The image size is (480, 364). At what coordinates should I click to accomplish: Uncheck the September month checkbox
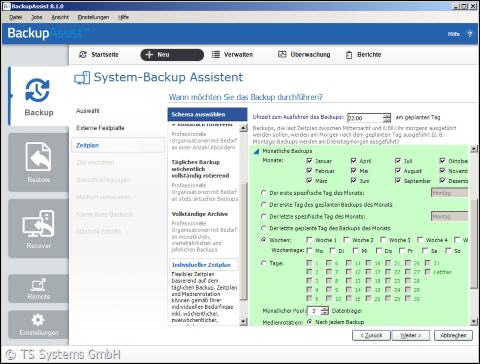click(x=398, y=180)
